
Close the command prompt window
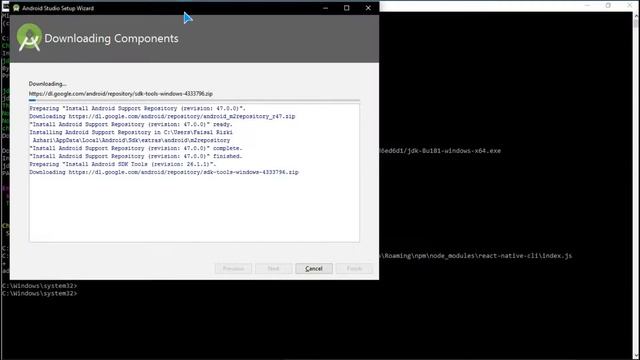[630, 5]
